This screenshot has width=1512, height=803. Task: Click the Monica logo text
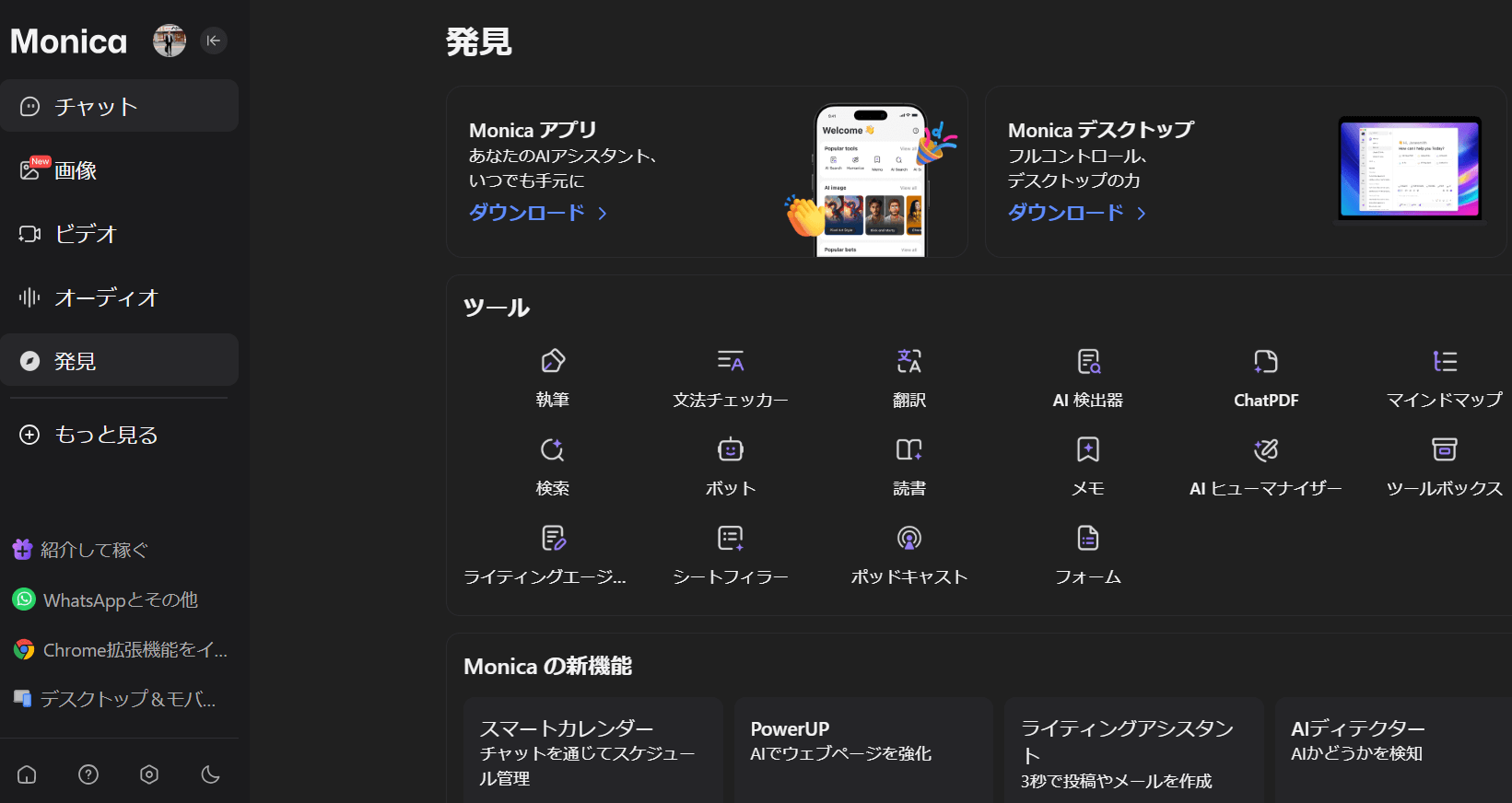[69, 41]
